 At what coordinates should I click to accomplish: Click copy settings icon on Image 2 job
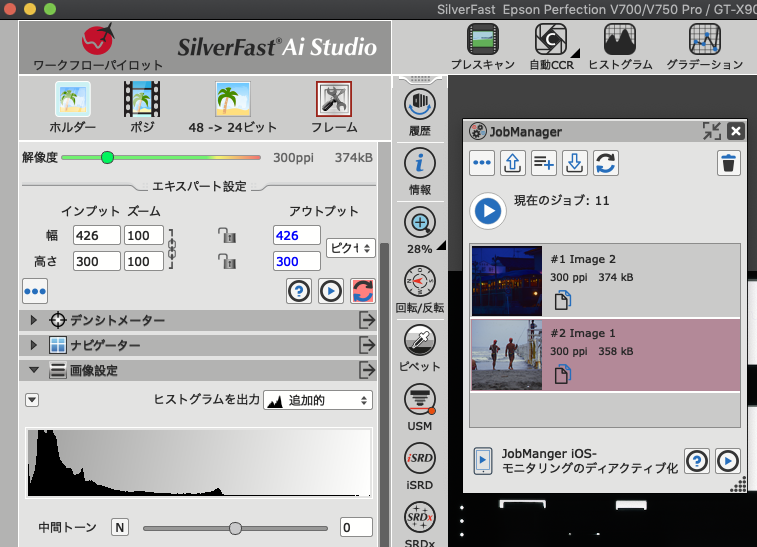562,300
